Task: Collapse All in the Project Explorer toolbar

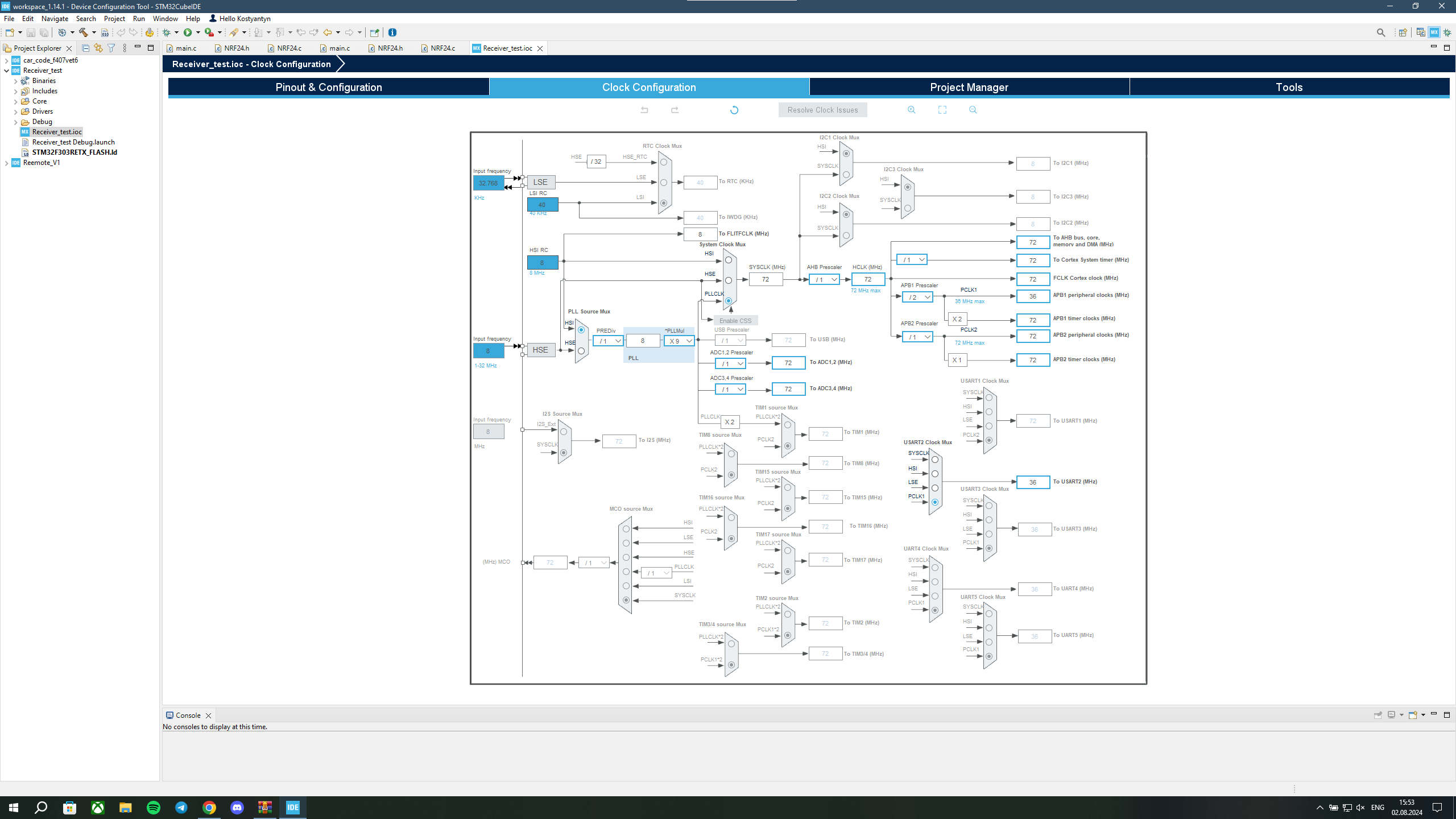Action: tap(86, 48)
